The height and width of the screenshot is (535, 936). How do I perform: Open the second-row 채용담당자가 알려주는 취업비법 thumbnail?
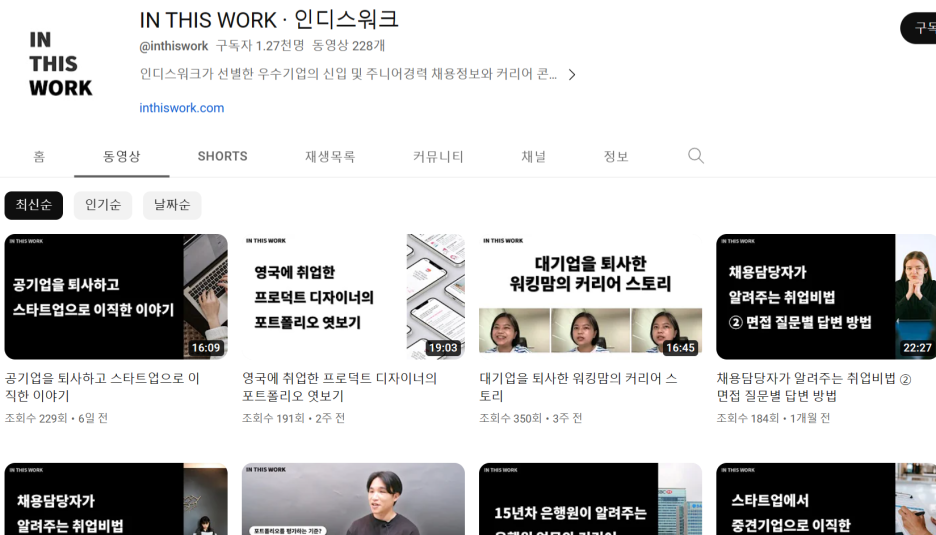116,499
